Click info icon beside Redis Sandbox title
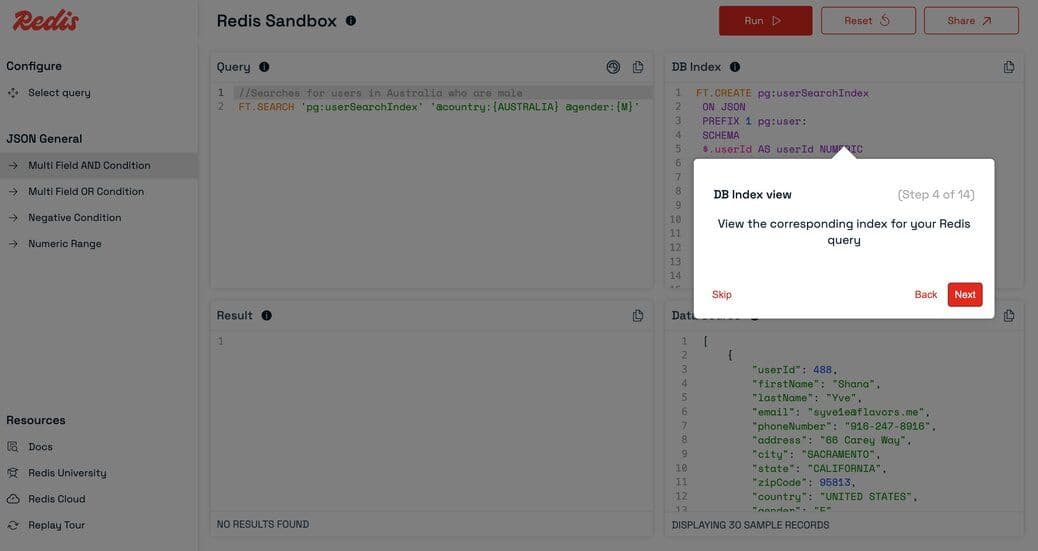 coord(350,21)
